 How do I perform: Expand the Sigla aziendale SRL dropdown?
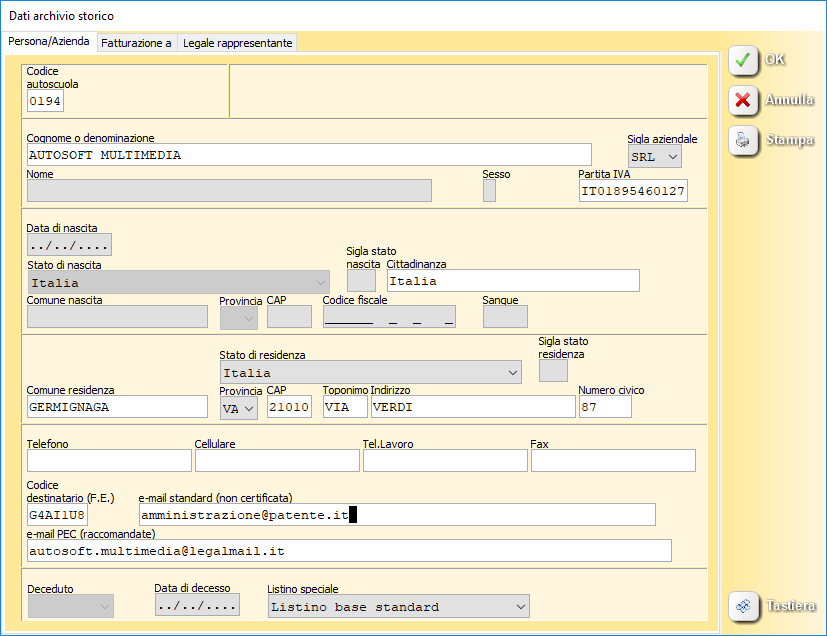coord(672,156)
